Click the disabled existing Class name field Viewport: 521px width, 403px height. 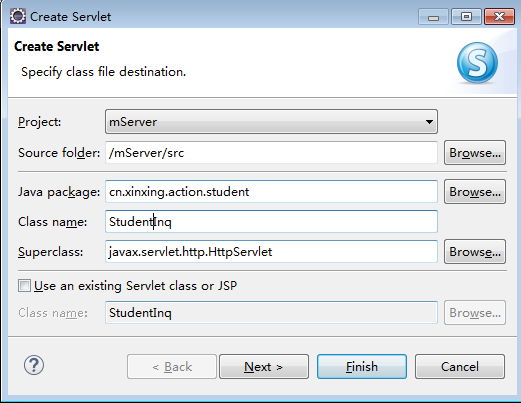pos(271,313)
